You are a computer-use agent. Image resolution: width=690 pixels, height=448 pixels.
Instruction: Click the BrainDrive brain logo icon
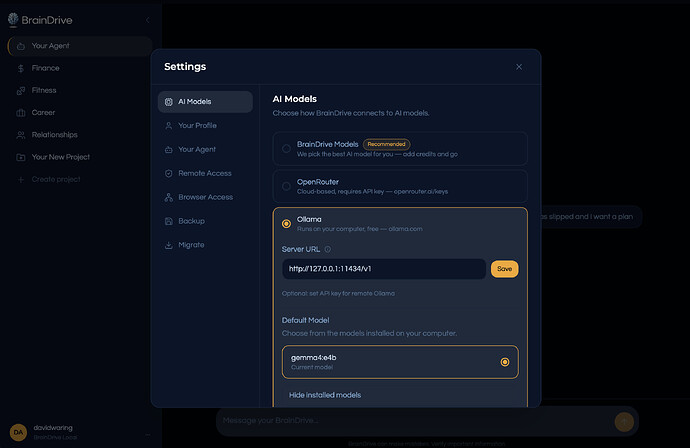(x=13, y=19)
